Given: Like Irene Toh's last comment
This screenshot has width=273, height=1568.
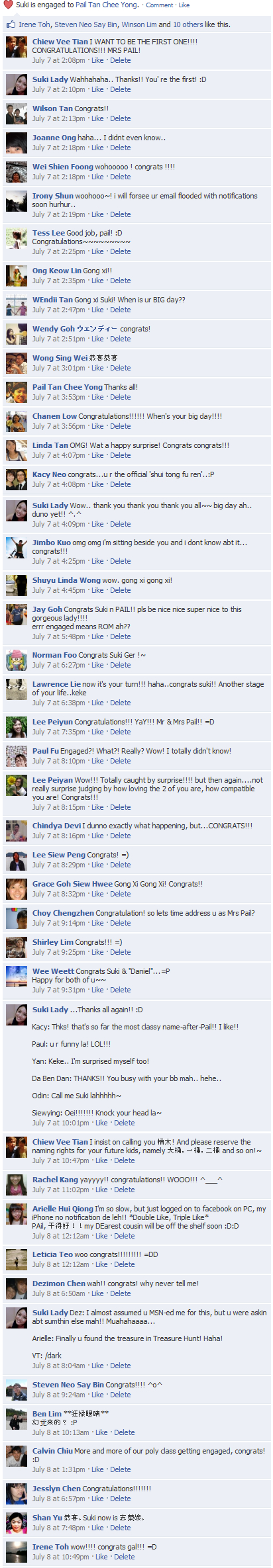Looking at the screenshot, I should (101, 1557).
